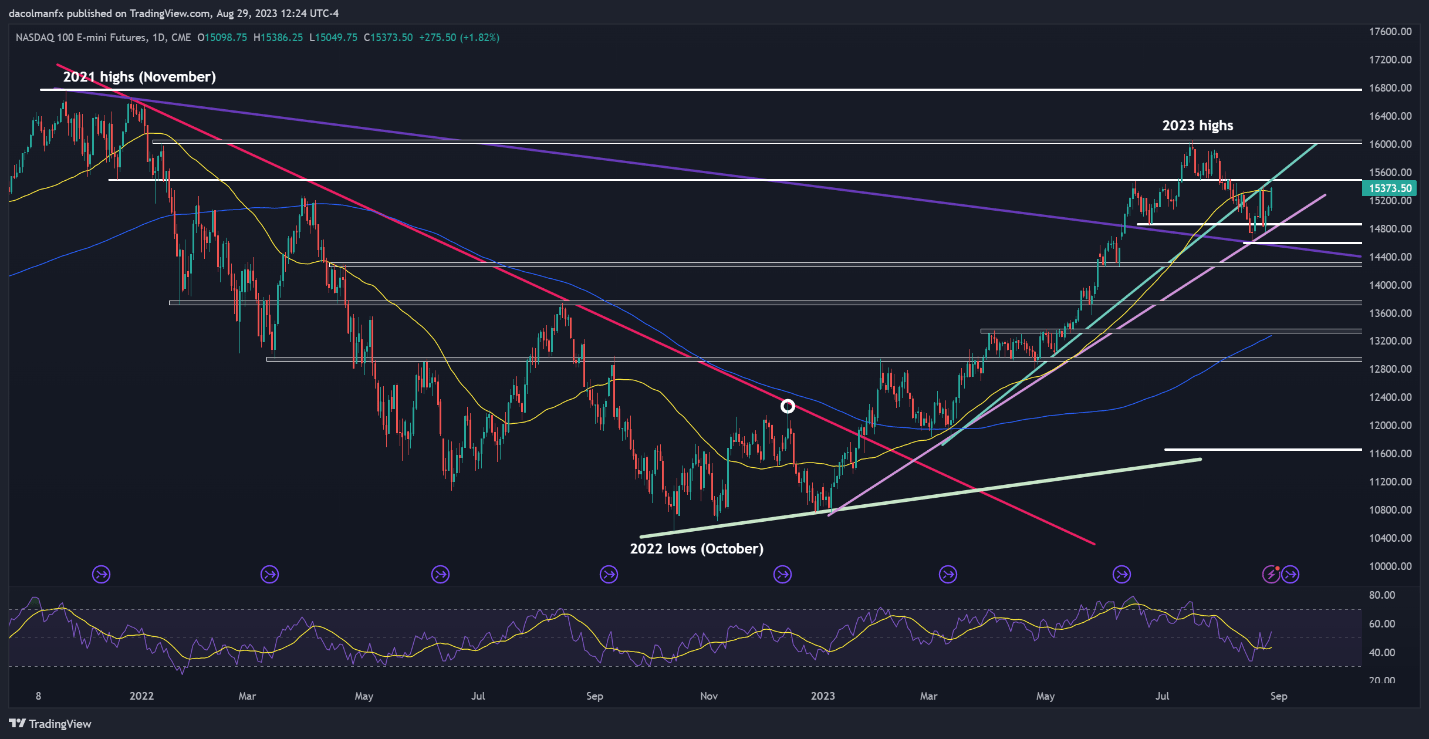Click the earliest contract rollover icon before 2022
Viewport: 1429px width, 739px height.
click(102, 574)
